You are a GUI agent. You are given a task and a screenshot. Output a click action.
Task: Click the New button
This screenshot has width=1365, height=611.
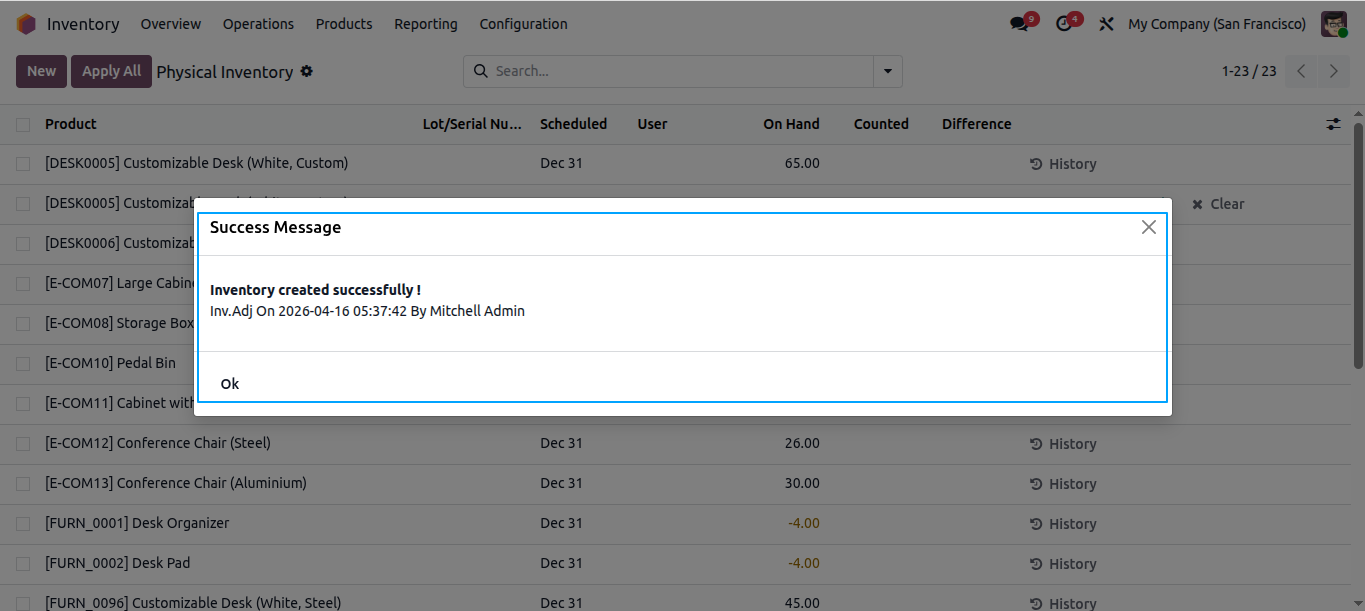point(41,71)
